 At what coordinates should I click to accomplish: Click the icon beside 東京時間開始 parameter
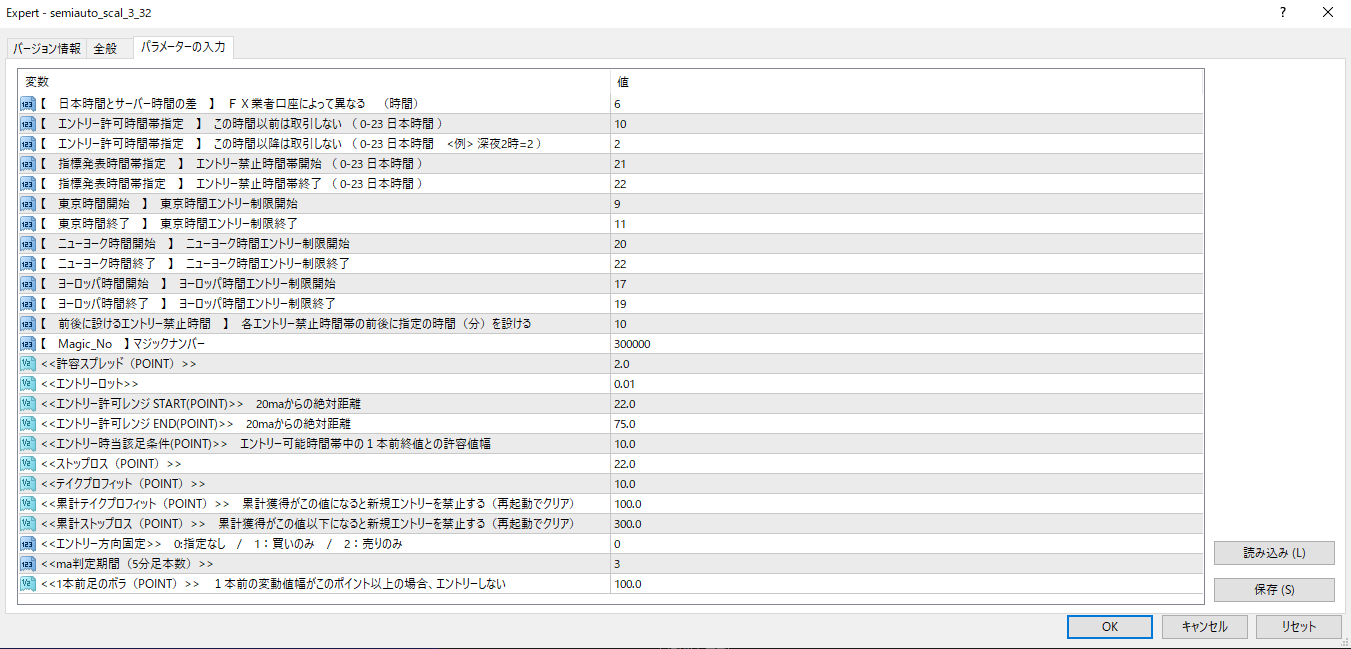27,204
